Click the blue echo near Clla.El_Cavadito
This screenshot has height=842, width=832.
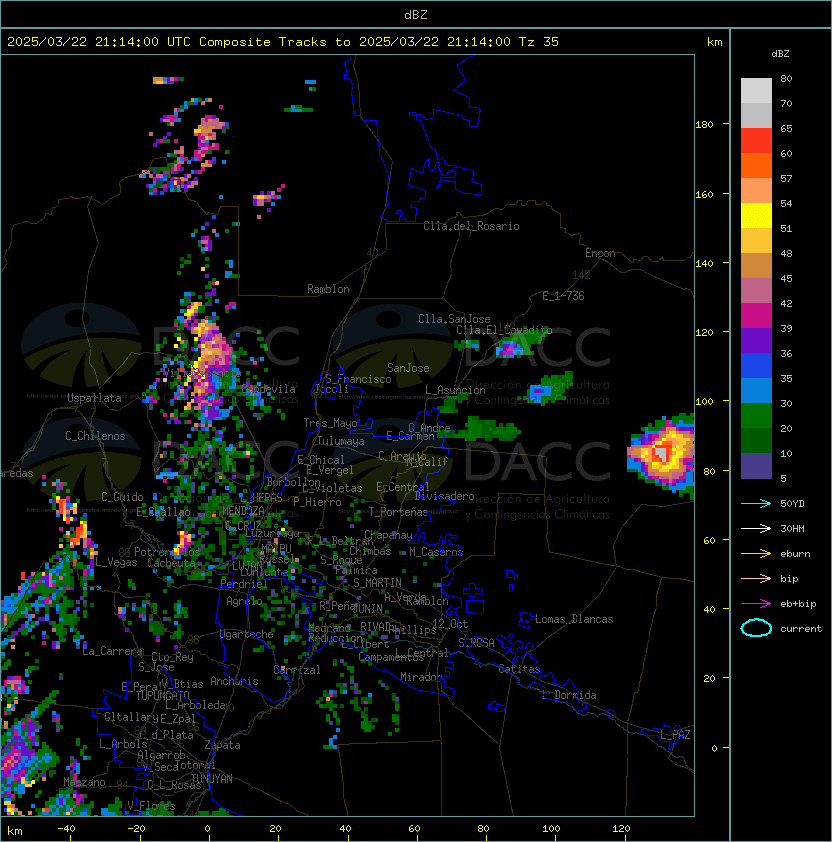click(508, 350)
